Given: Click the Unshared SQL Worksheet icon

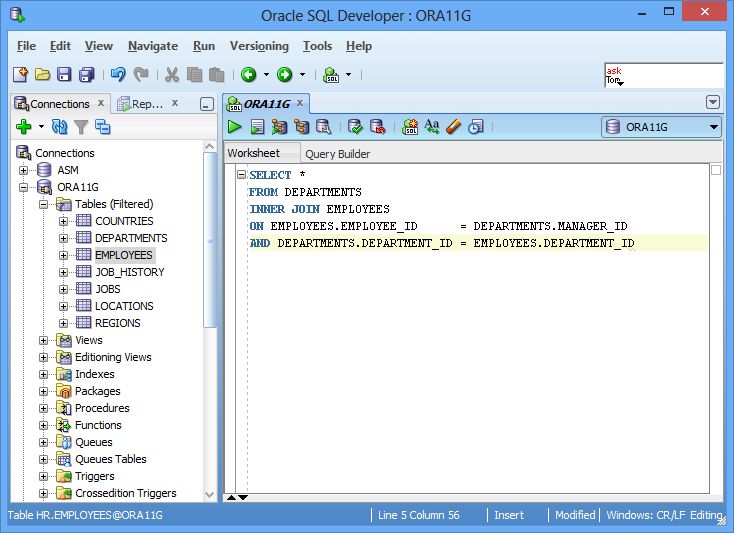Looking at the screenshot, I should pos(410,127).
